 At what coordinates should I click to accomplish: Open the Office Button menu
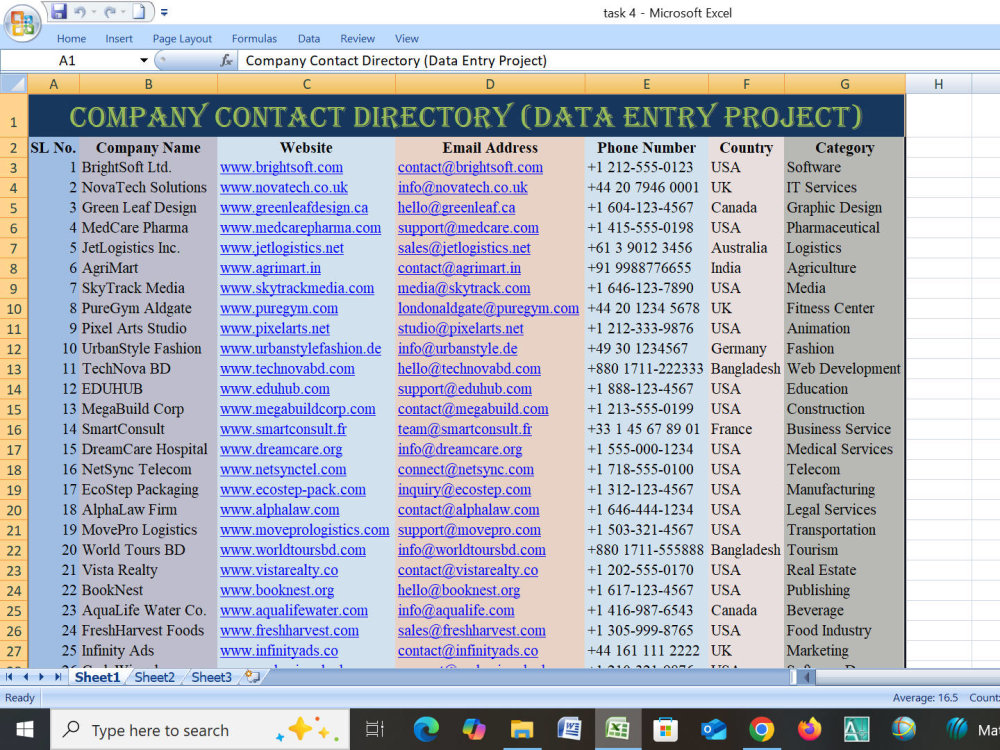[x=22, y=23]
